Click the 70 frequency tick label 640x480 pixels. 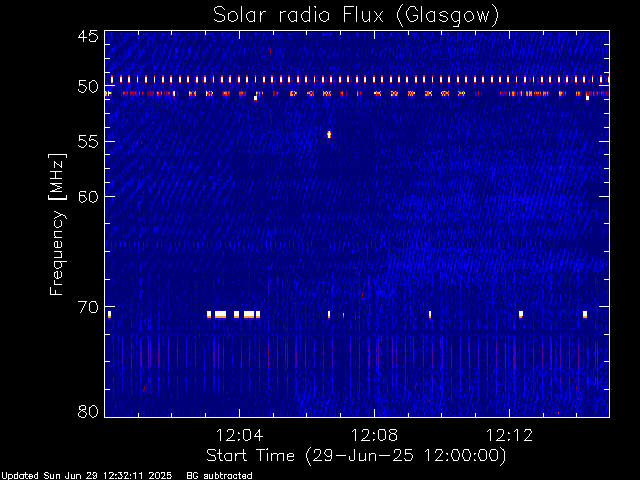pos(88,307)
